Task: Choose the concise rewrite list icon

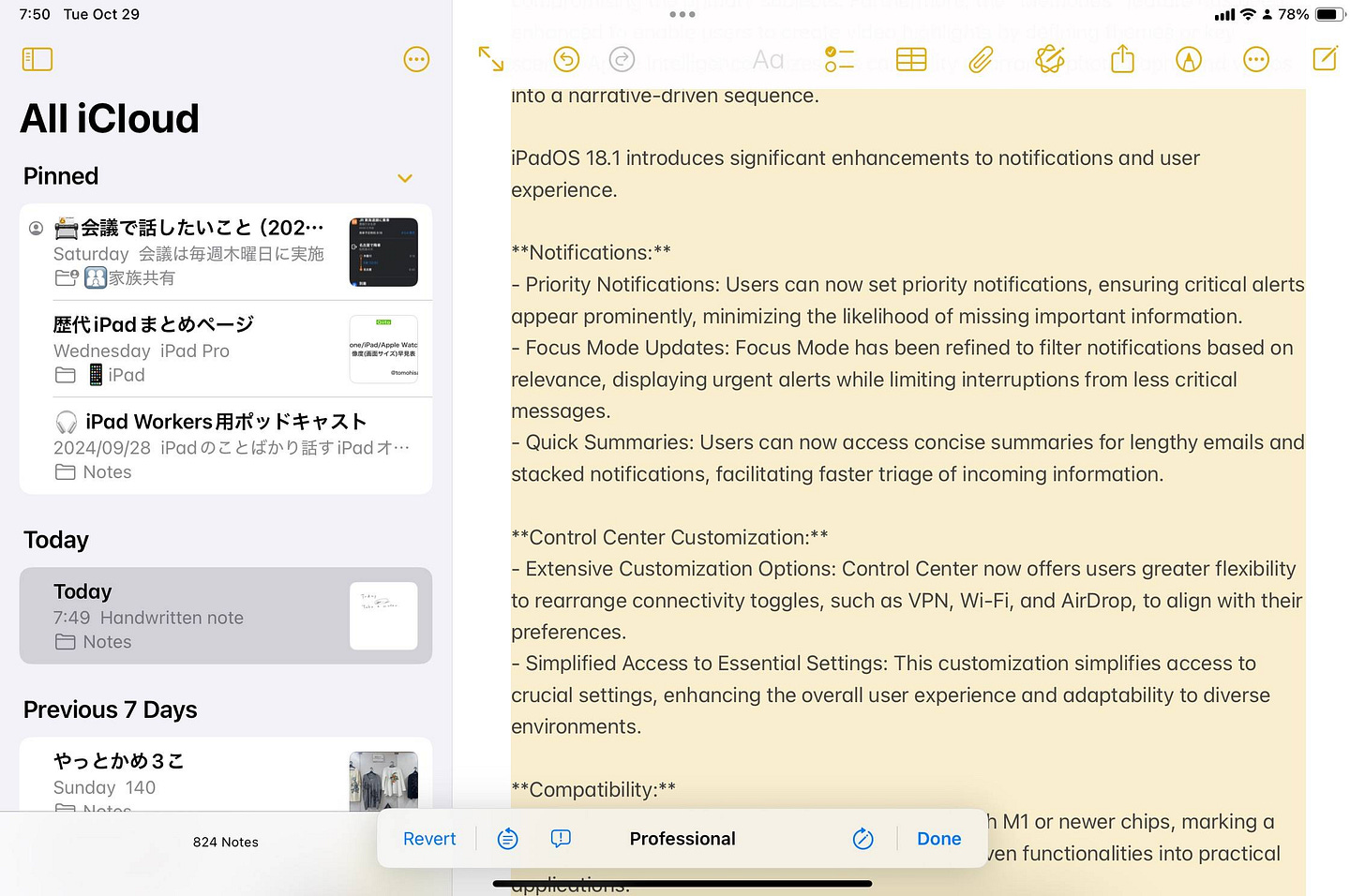Action: click(508, 839)
